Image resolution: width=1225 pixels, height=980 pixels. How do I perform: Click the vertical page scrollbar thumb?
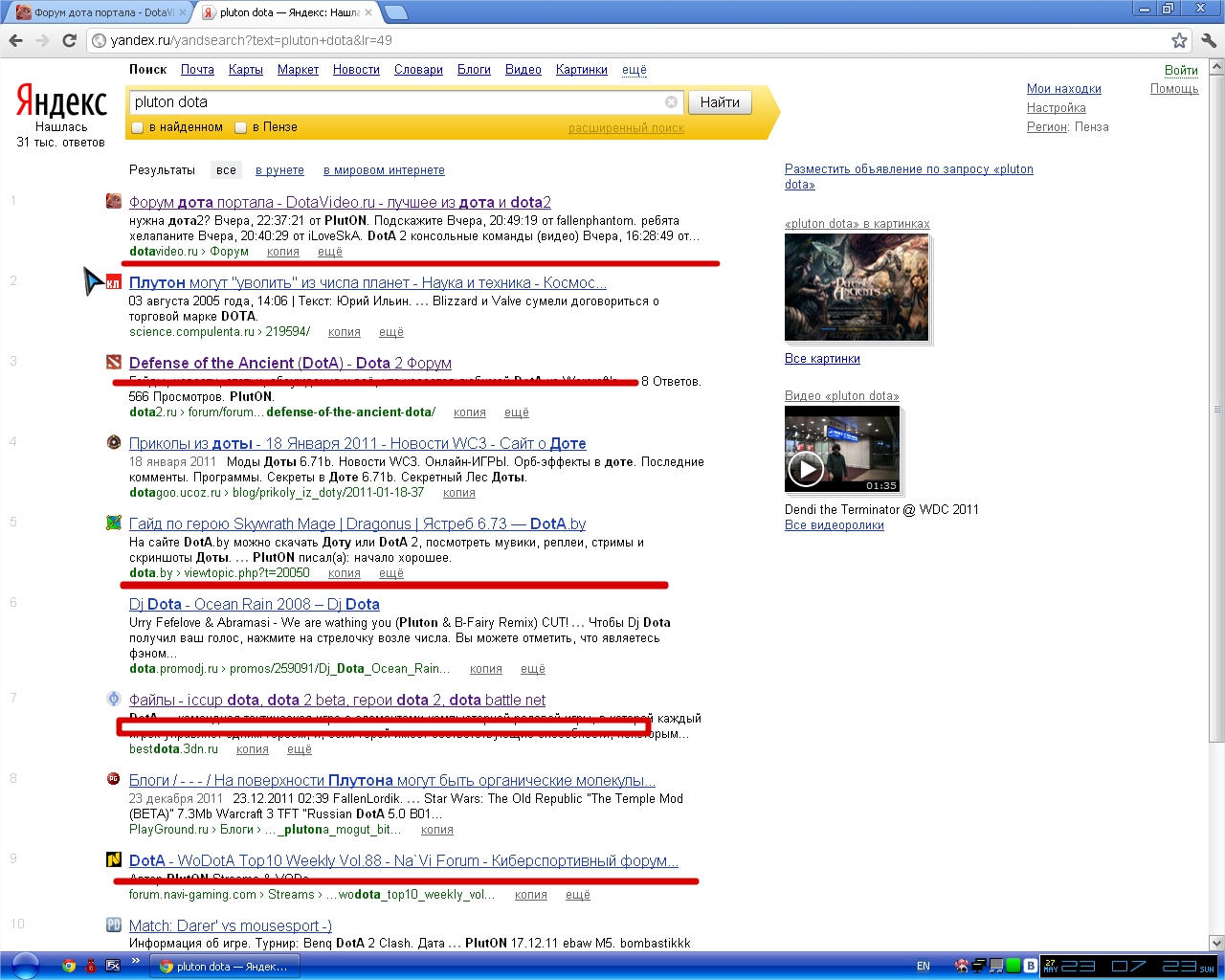click(1216, 409)
